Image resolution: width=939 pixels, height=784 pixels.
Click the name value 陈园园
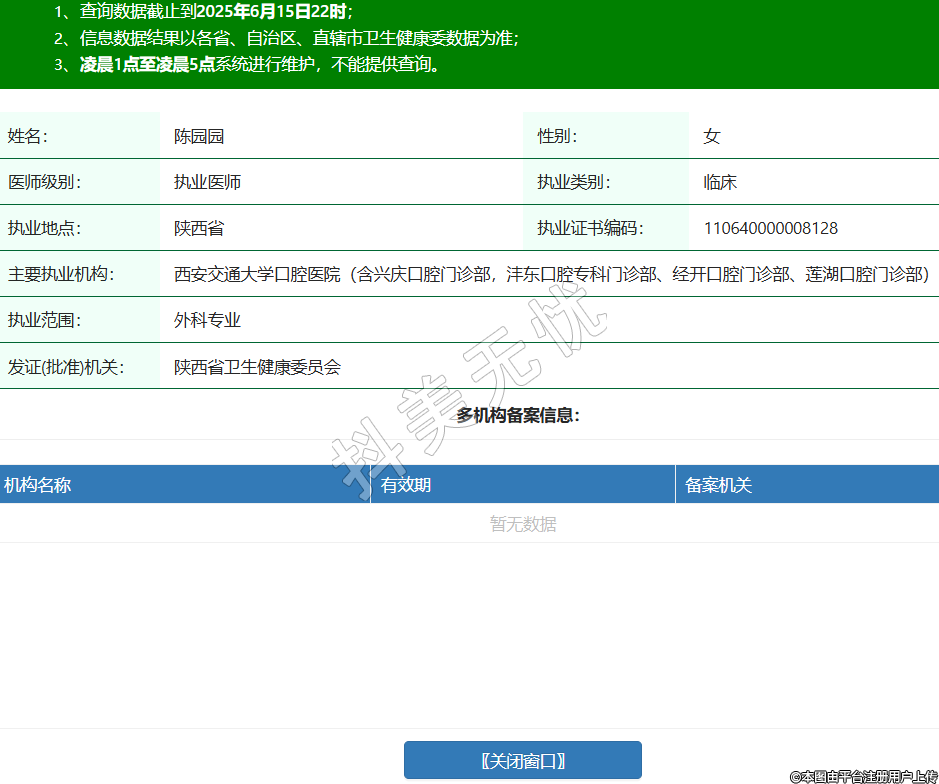tap(199, 136)
